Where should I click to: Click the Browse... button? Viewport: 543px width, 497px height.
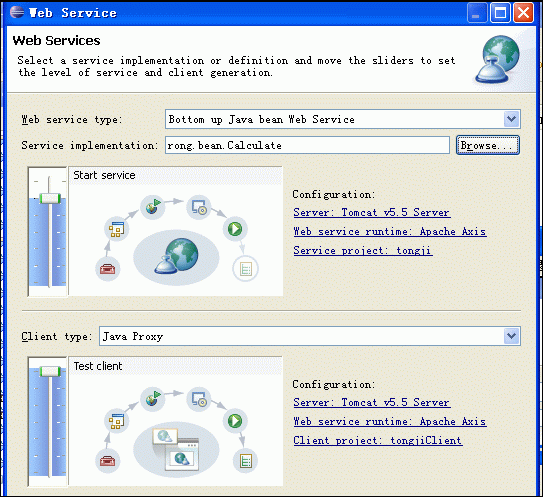pos(488,145)
